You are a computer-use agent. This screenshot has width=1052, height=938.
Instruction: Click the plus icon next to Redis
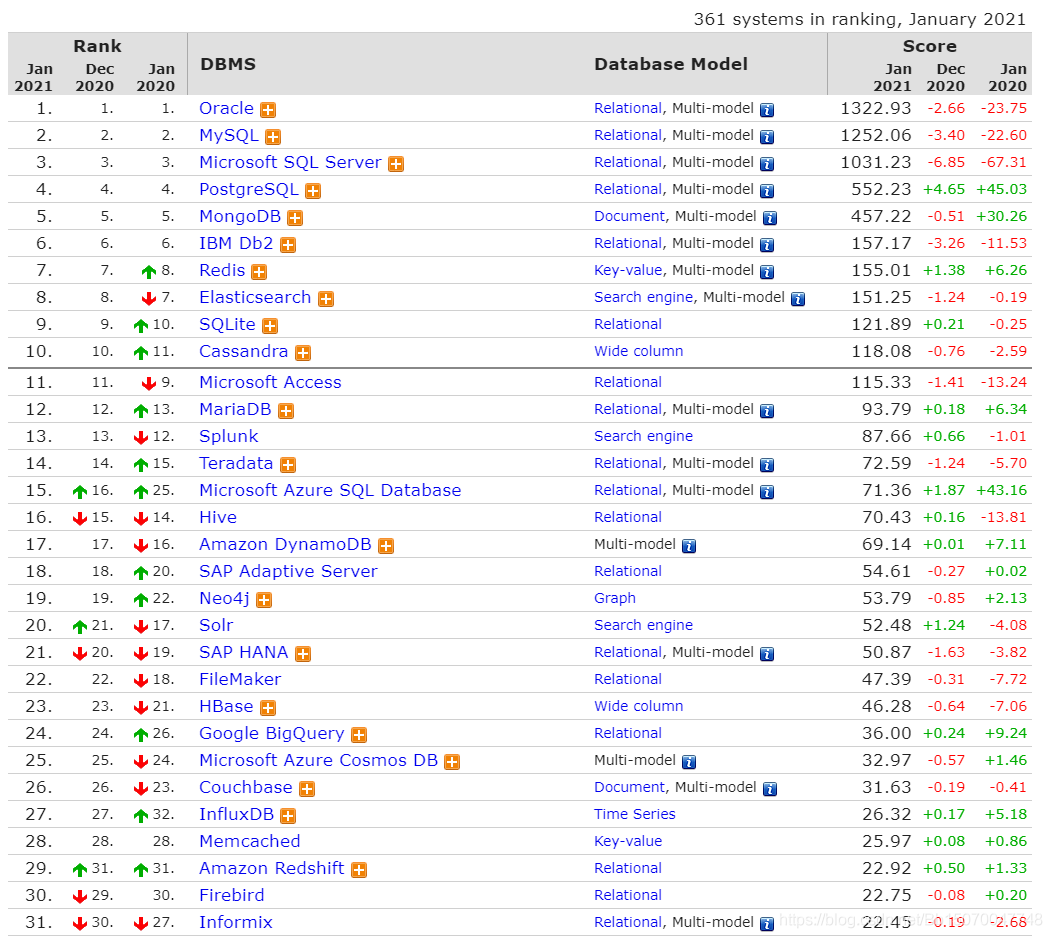[x=259, y=272]
